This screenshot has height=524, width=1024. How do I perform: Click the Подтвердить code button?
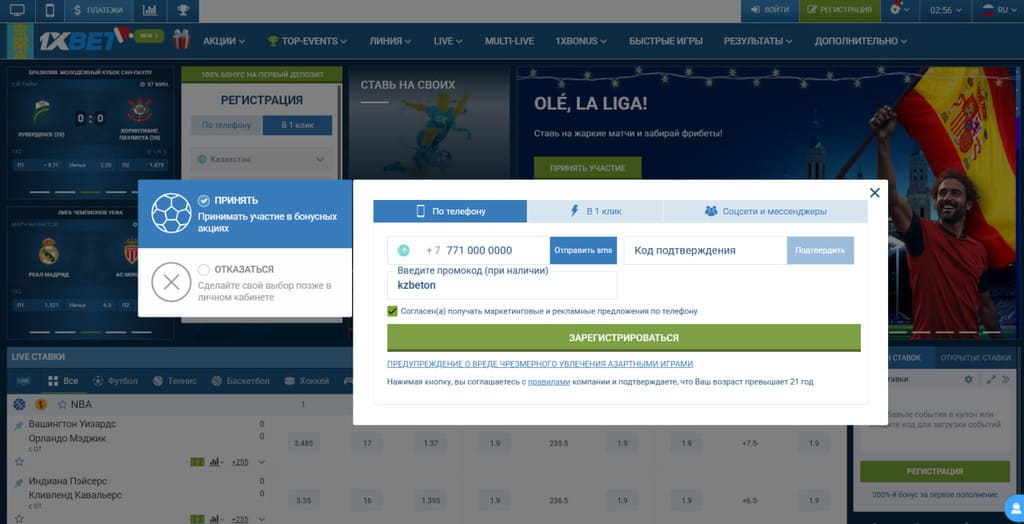820,250
